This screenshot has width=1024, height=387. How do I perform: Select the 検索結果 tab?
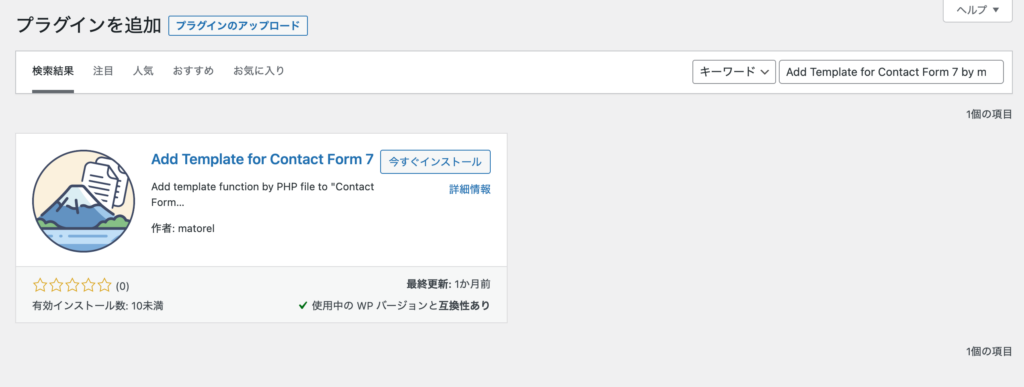point(53,71)
